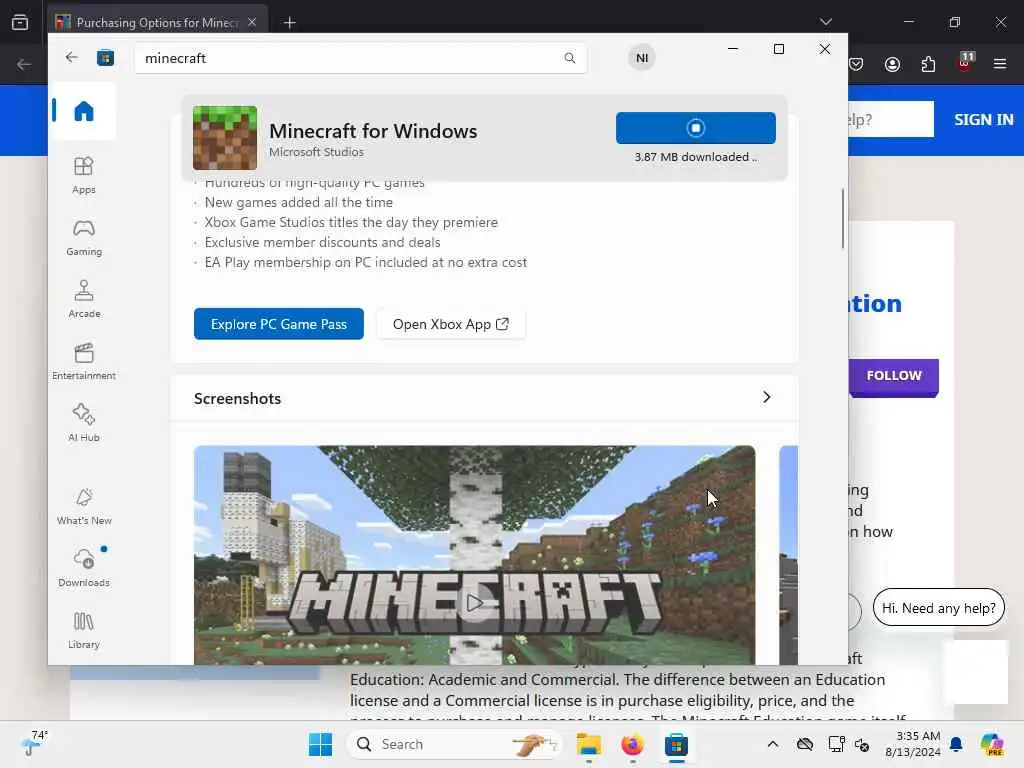Open the NI user profile avatar
This screenshot has width=1024, height=768.
coord(642,58)
